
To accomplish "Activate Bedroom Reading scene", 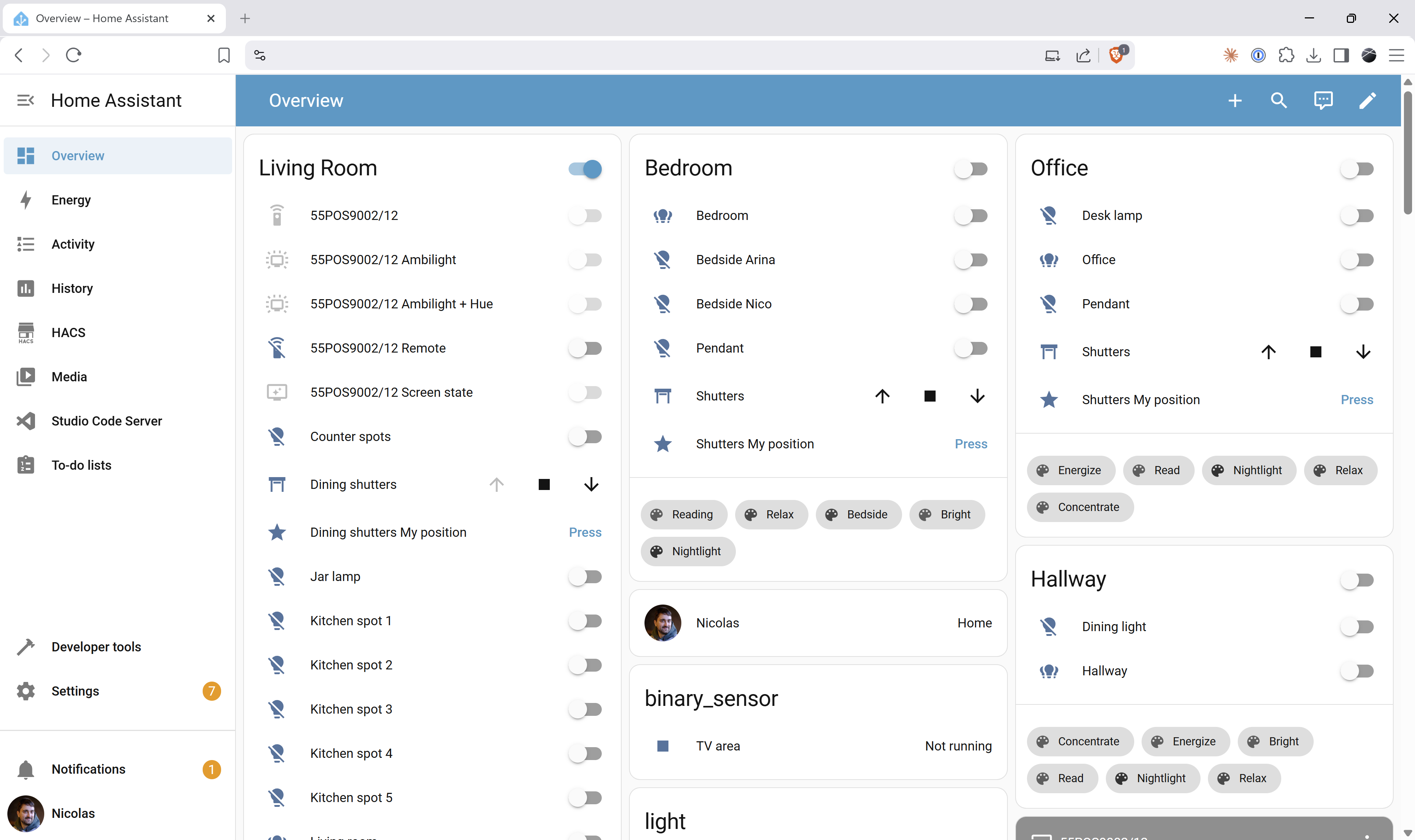I will click(x=684, y=515).
